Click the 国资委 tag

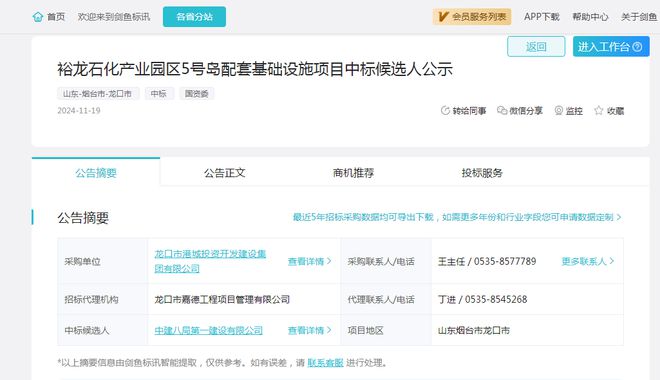point(197,93)
